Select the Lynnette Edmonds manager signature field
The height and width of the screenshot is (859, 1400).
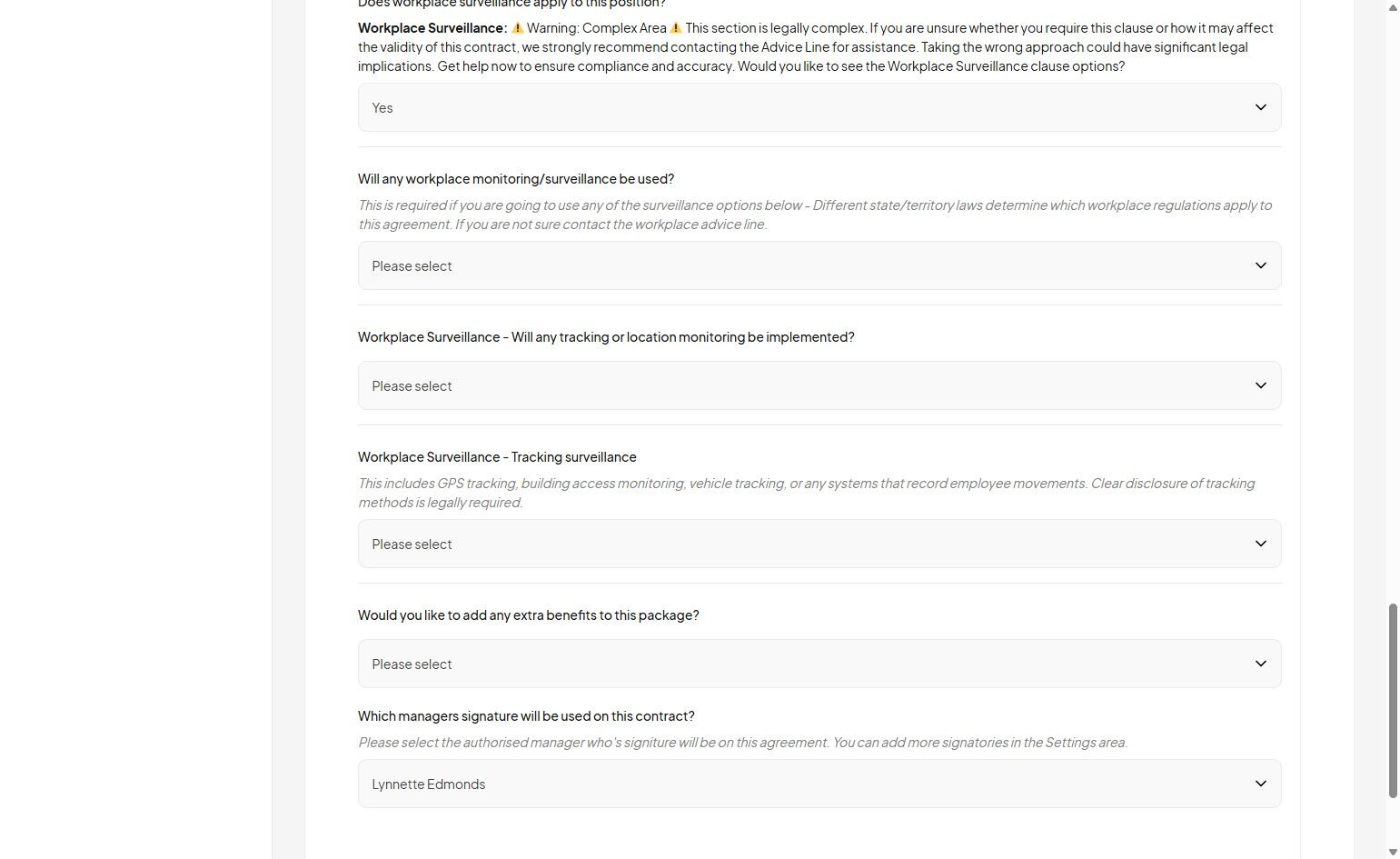tap(819, 784)
